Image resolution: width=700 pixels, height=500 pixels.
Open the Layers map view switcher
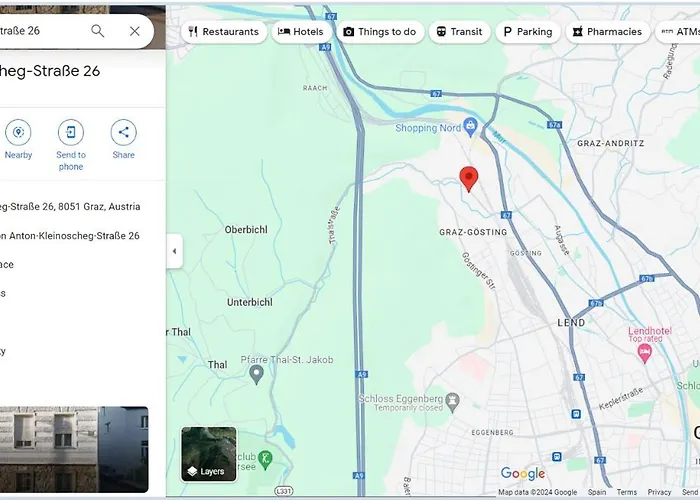pos(208,453)
